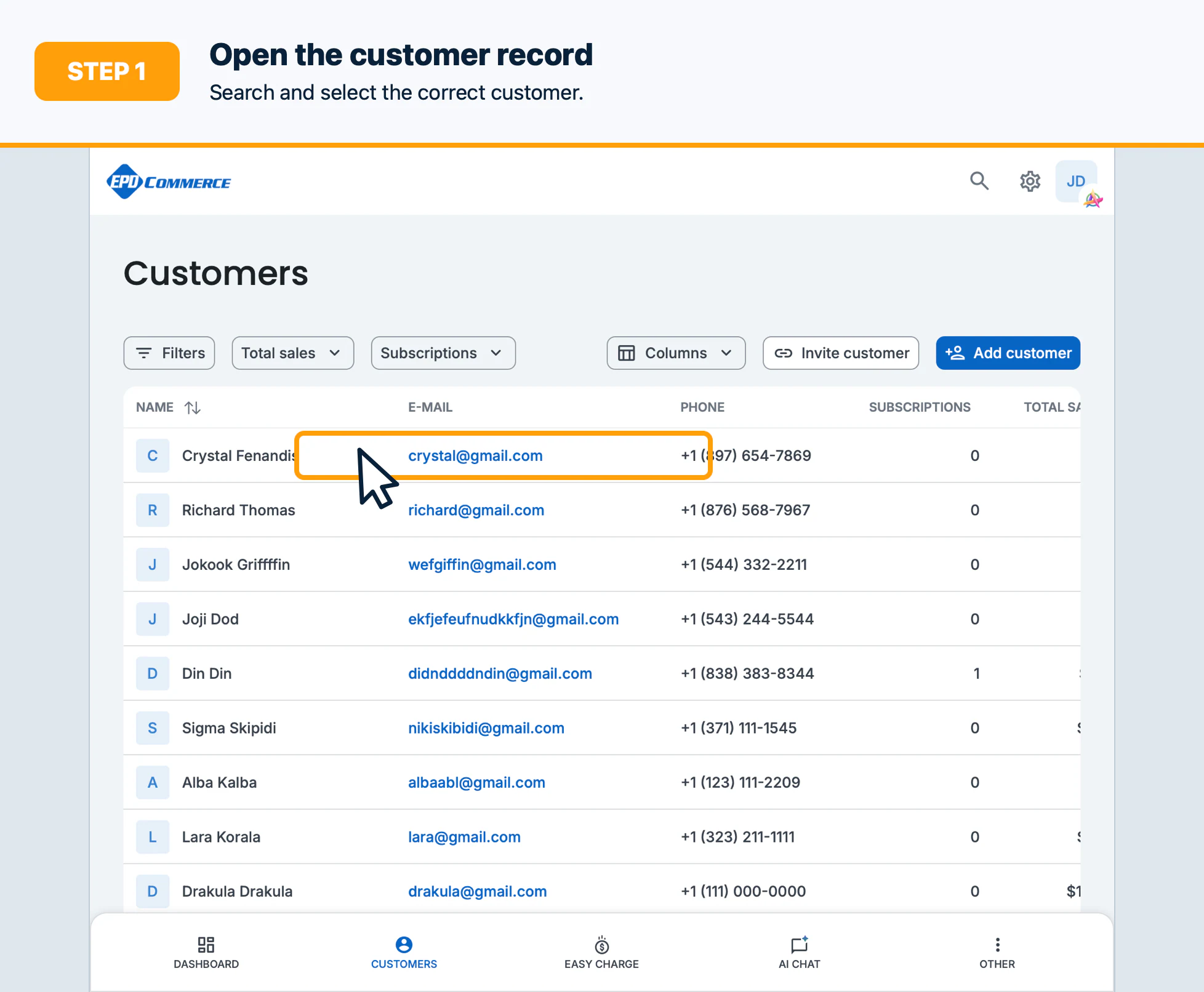1204x992 pixels.
Task: Click phone +1 (876) 568-7967
Action: click(745, 510)
